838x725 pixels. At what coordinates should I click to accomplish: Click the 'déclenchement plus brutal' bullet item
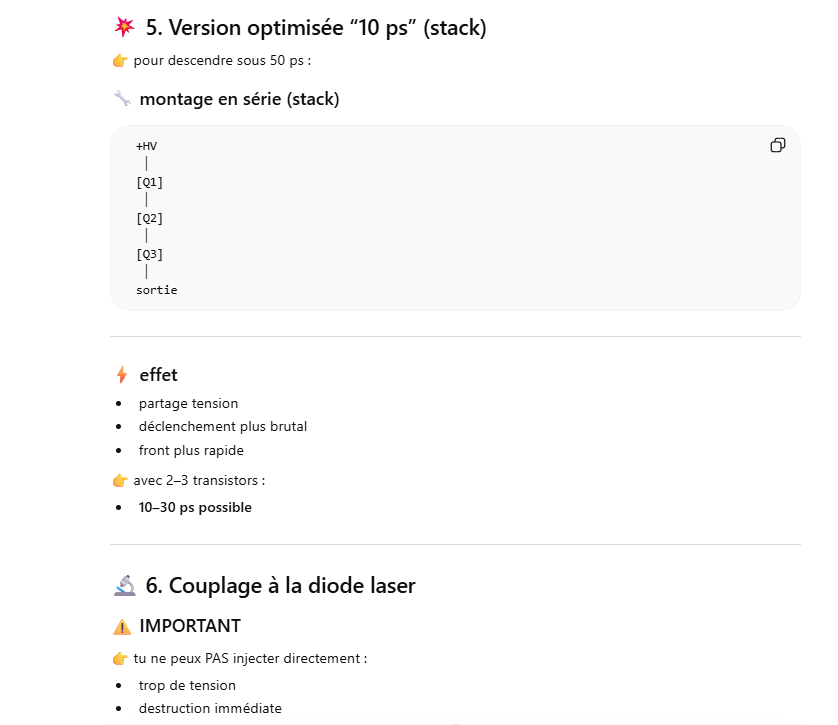tap(223, 426)
